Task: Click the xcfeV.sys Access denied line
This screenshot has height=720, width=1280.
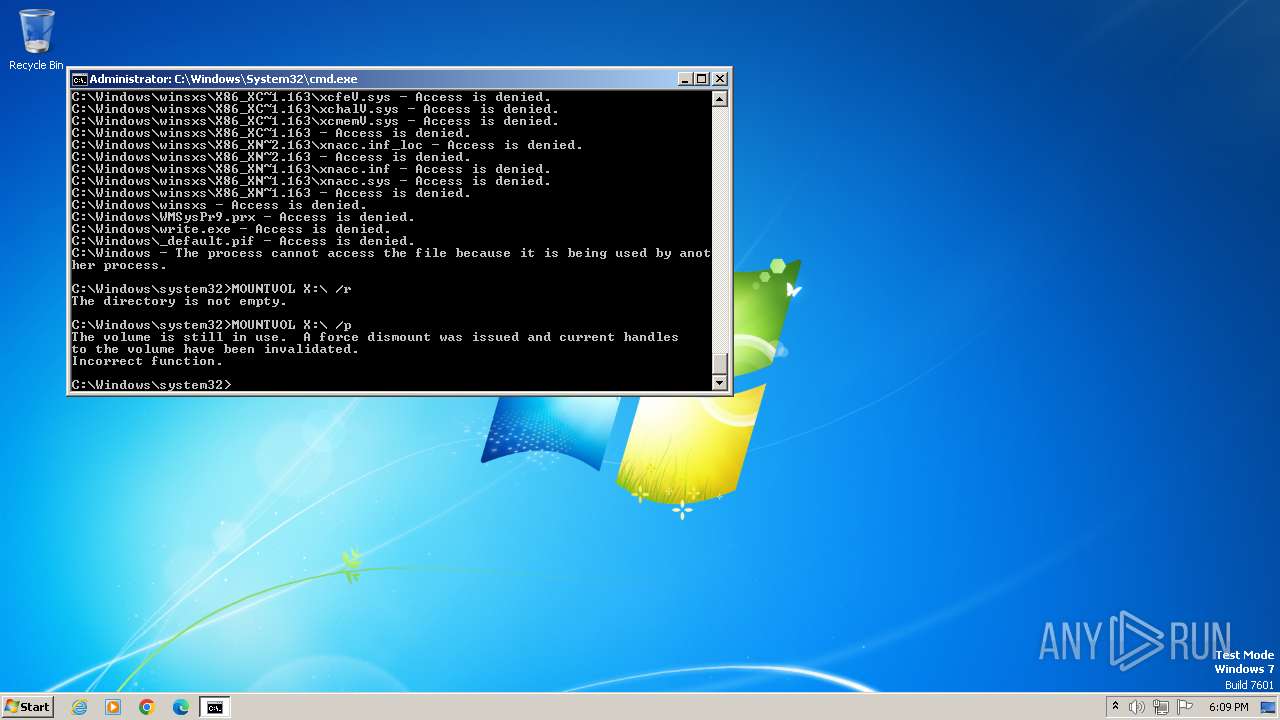Action: [311, 97]
